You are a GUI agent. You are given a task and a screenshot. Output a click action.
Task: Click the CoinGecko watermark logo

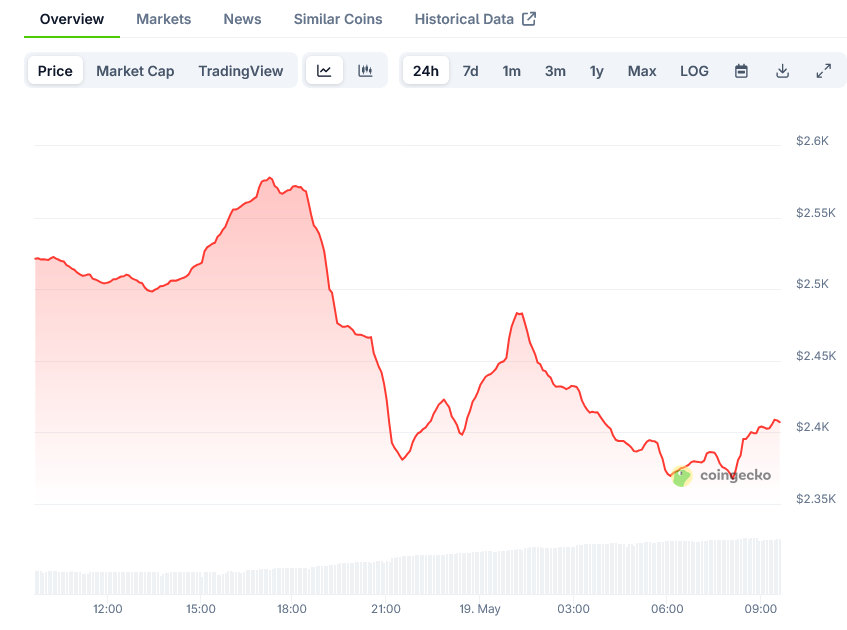(722, 476)
